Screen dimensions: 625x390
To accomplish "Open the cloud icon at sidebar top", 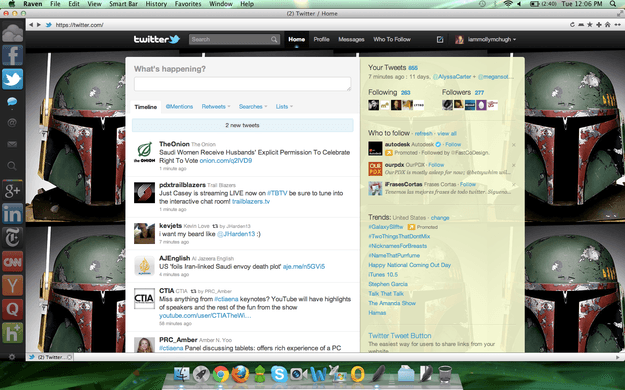I will 12,32.
